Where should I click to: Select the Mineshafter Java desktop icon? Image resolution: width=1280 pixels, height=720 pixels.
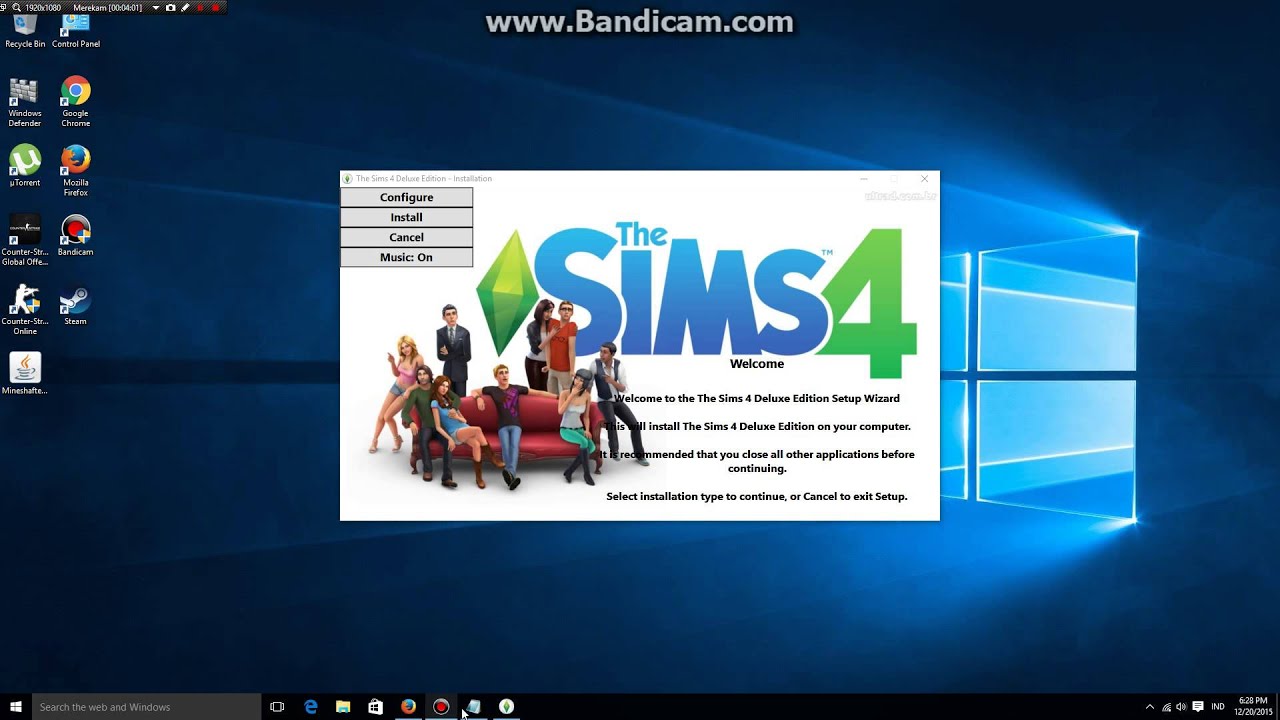pos(25,373)
